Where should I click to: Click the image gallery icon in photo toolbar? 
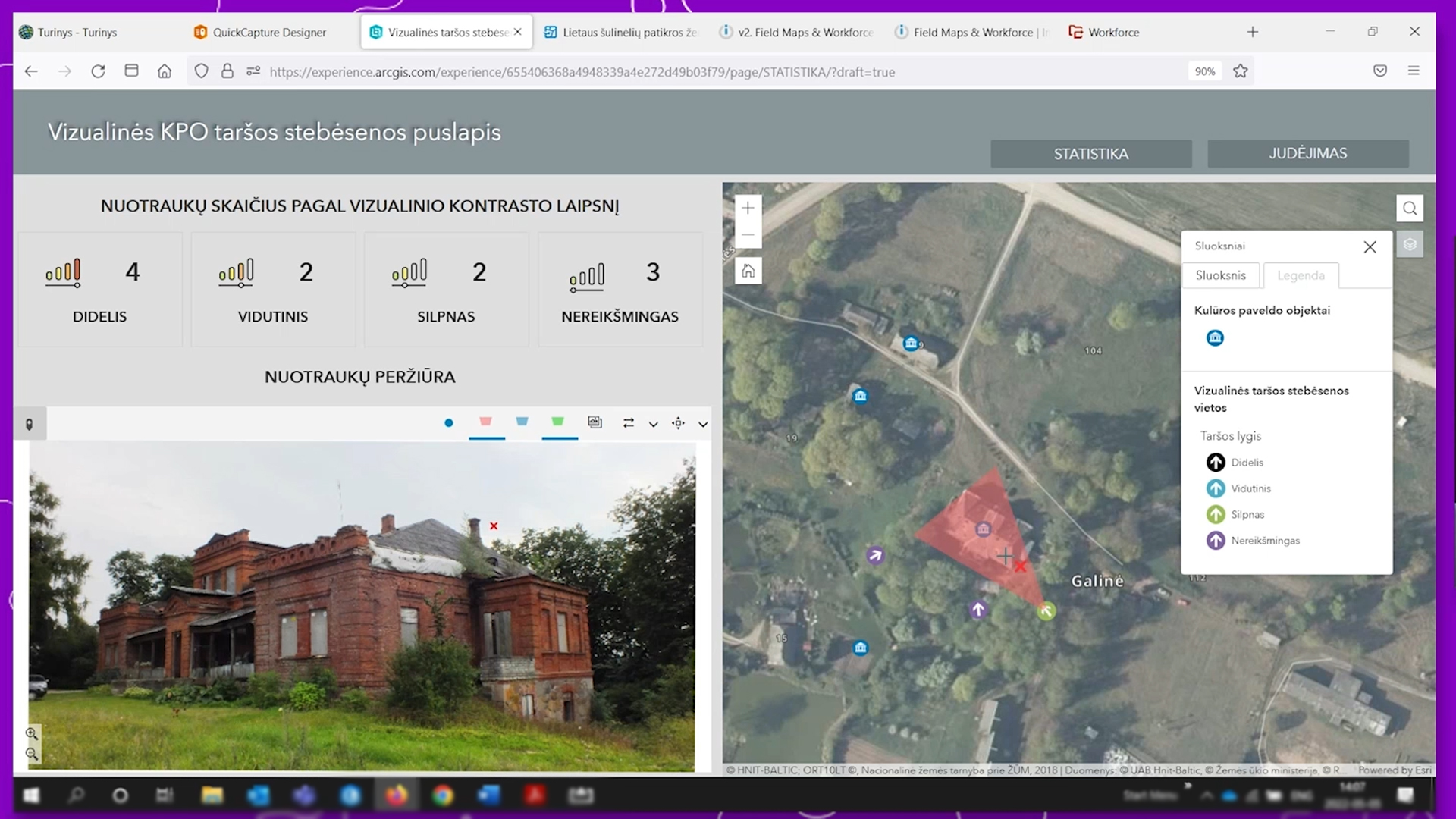point(595,422)
